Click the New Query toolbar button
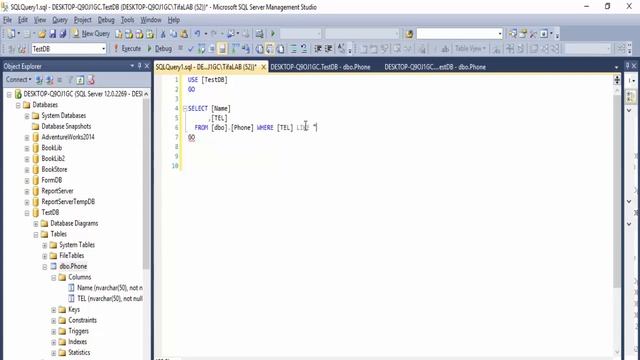The height and width of the screenshot is (360, 640). click(x=91, y=34)
